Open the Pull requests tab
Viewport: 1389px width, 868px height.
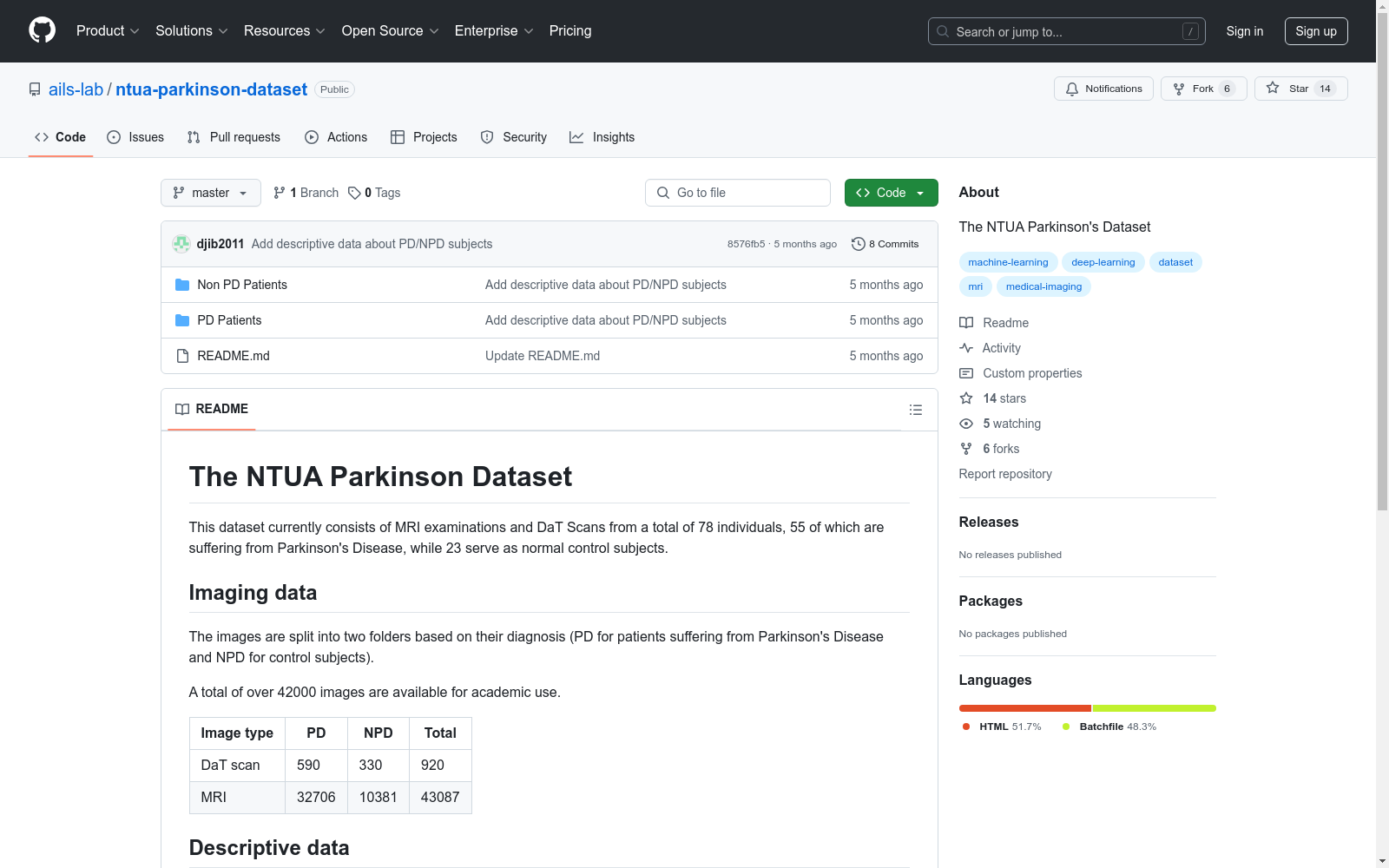234,137
